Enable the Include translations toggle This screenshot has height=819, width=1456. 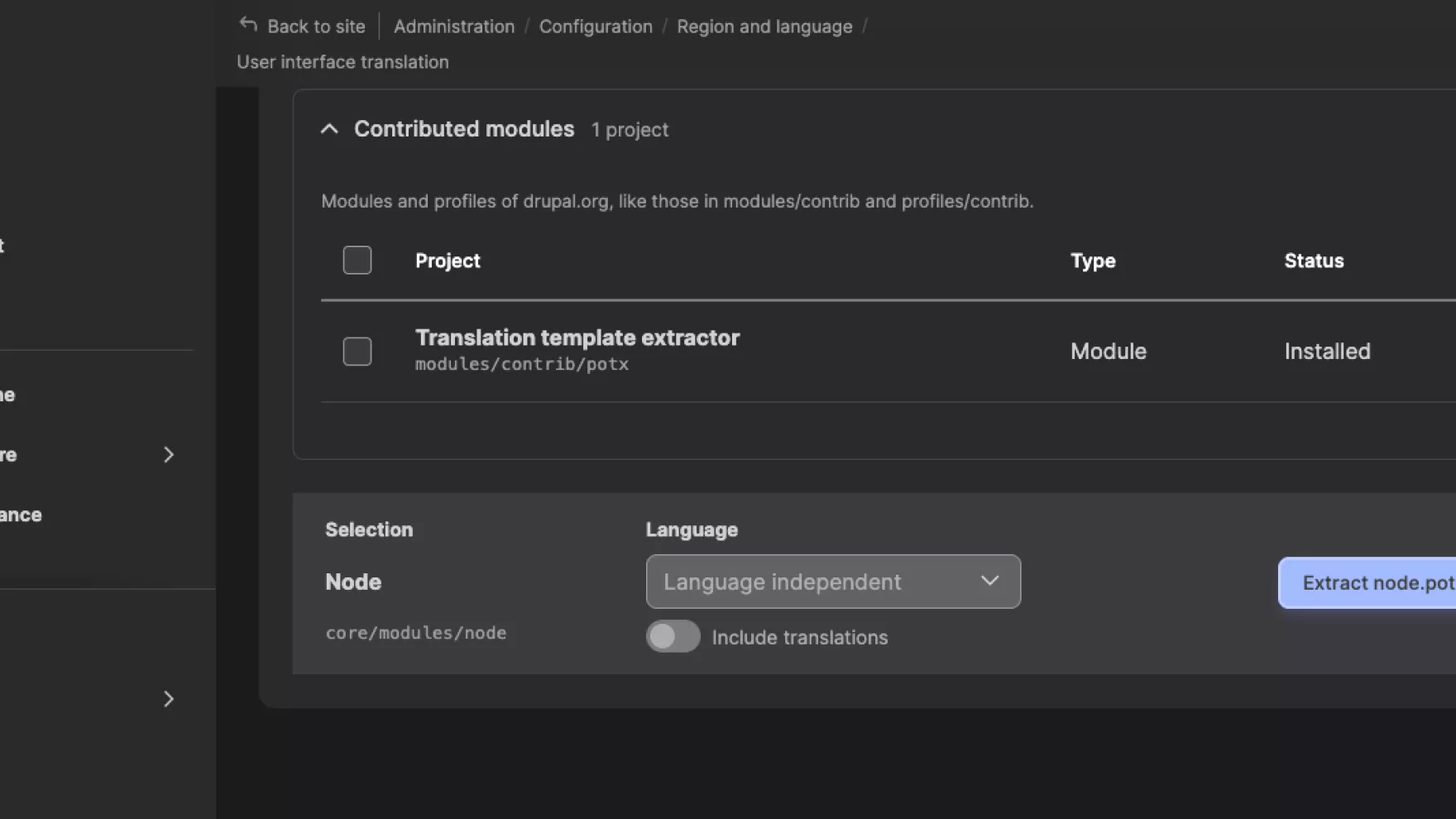[673, 636]
